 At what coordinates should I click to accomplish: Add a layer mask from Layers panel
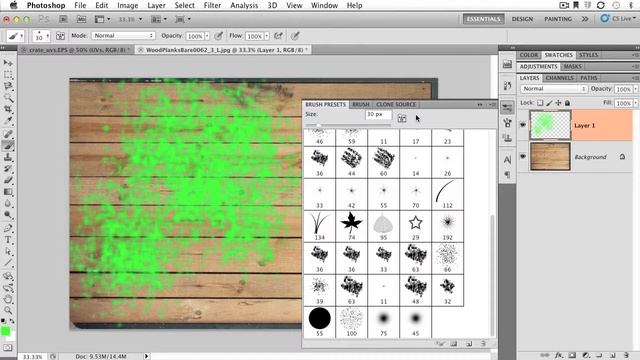(572, 356)
